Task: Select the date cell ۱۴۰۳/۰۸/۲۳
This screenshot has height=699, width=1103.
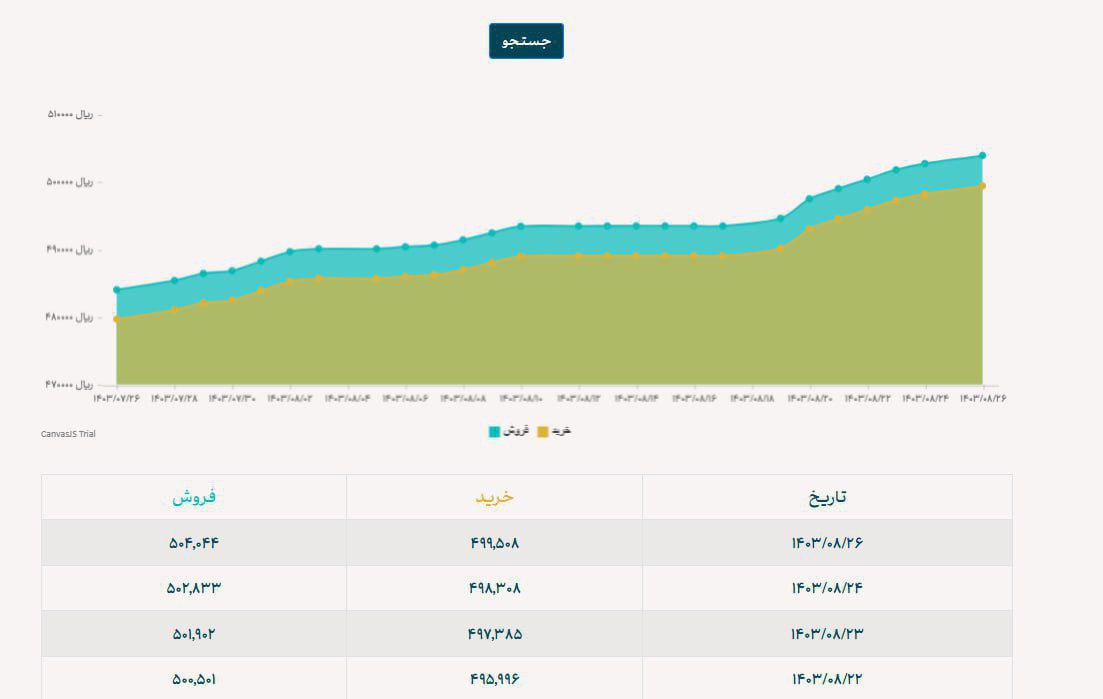Action: [x=827, y=634]
